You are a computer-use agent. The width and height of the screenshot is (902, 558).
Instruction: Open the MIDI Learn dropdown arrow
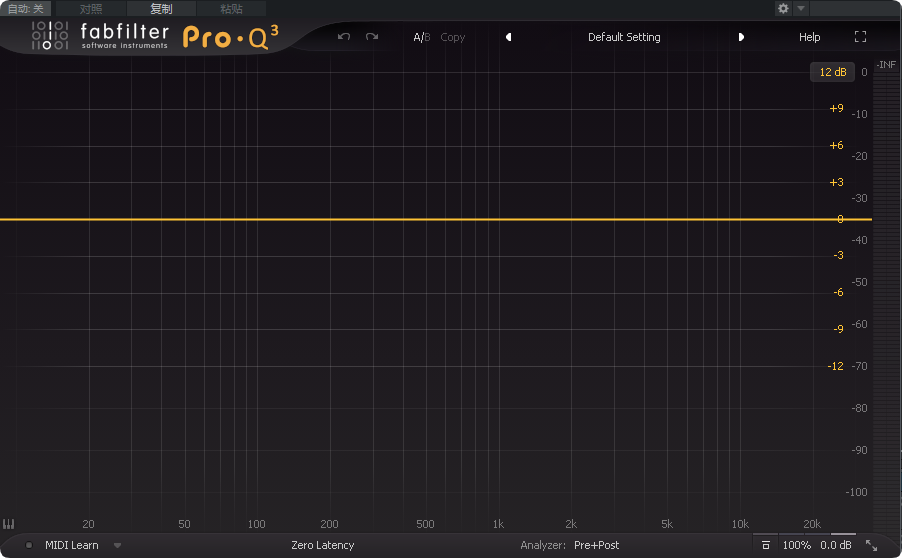coord(117,545)
